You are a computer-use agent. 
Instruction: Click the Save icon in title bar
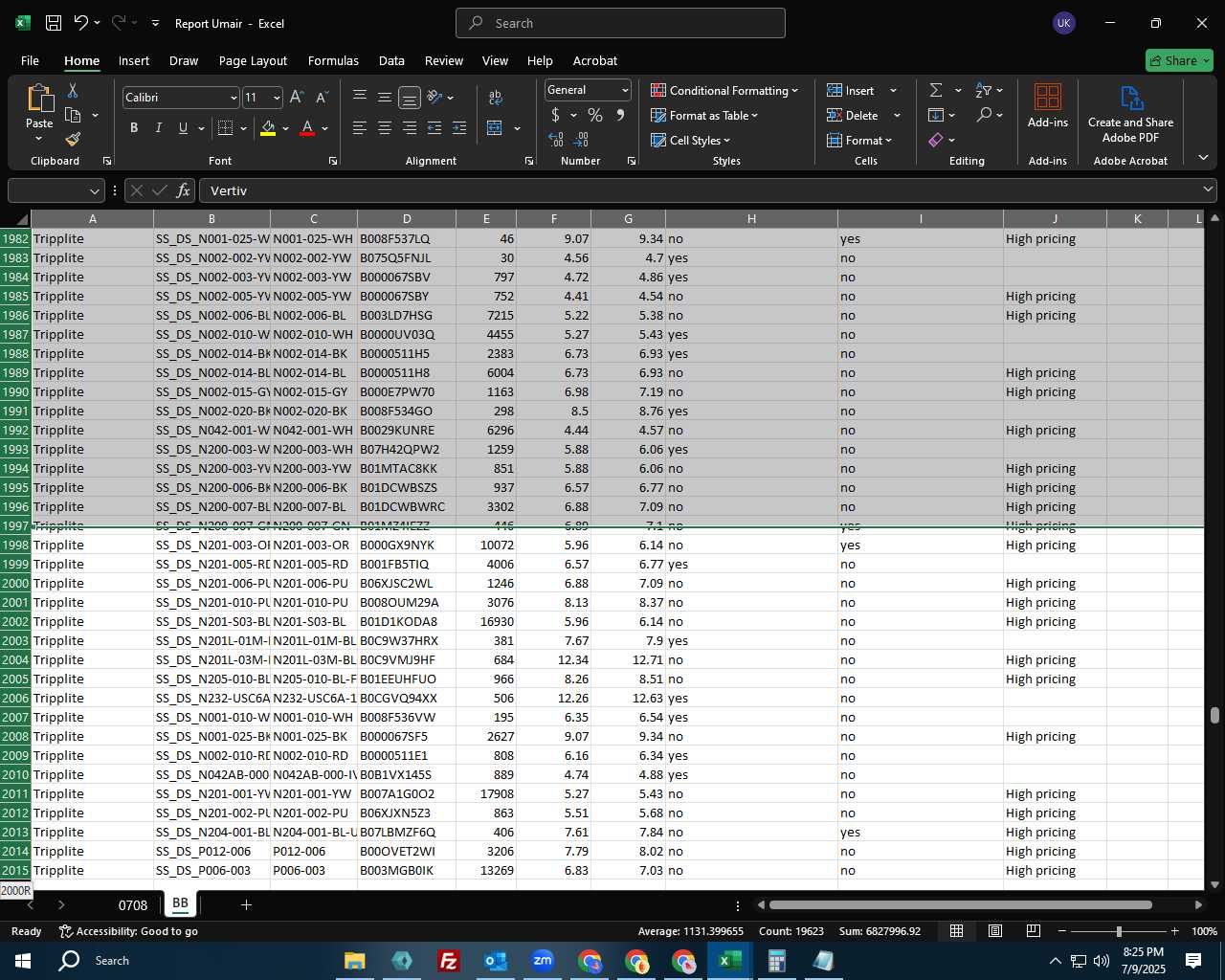(x=54, y=23)
